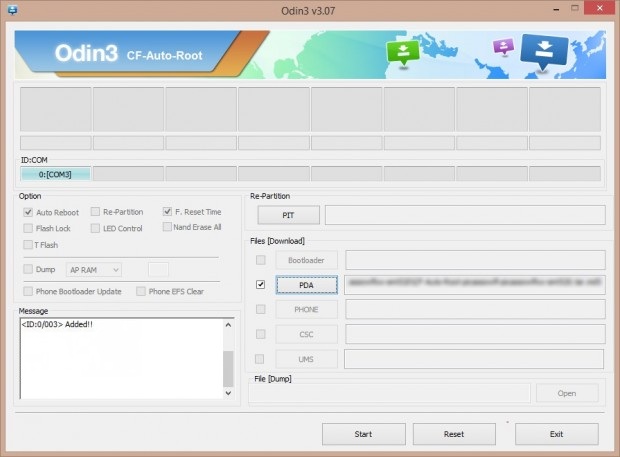Open the AP RAM dropdown

93,269
